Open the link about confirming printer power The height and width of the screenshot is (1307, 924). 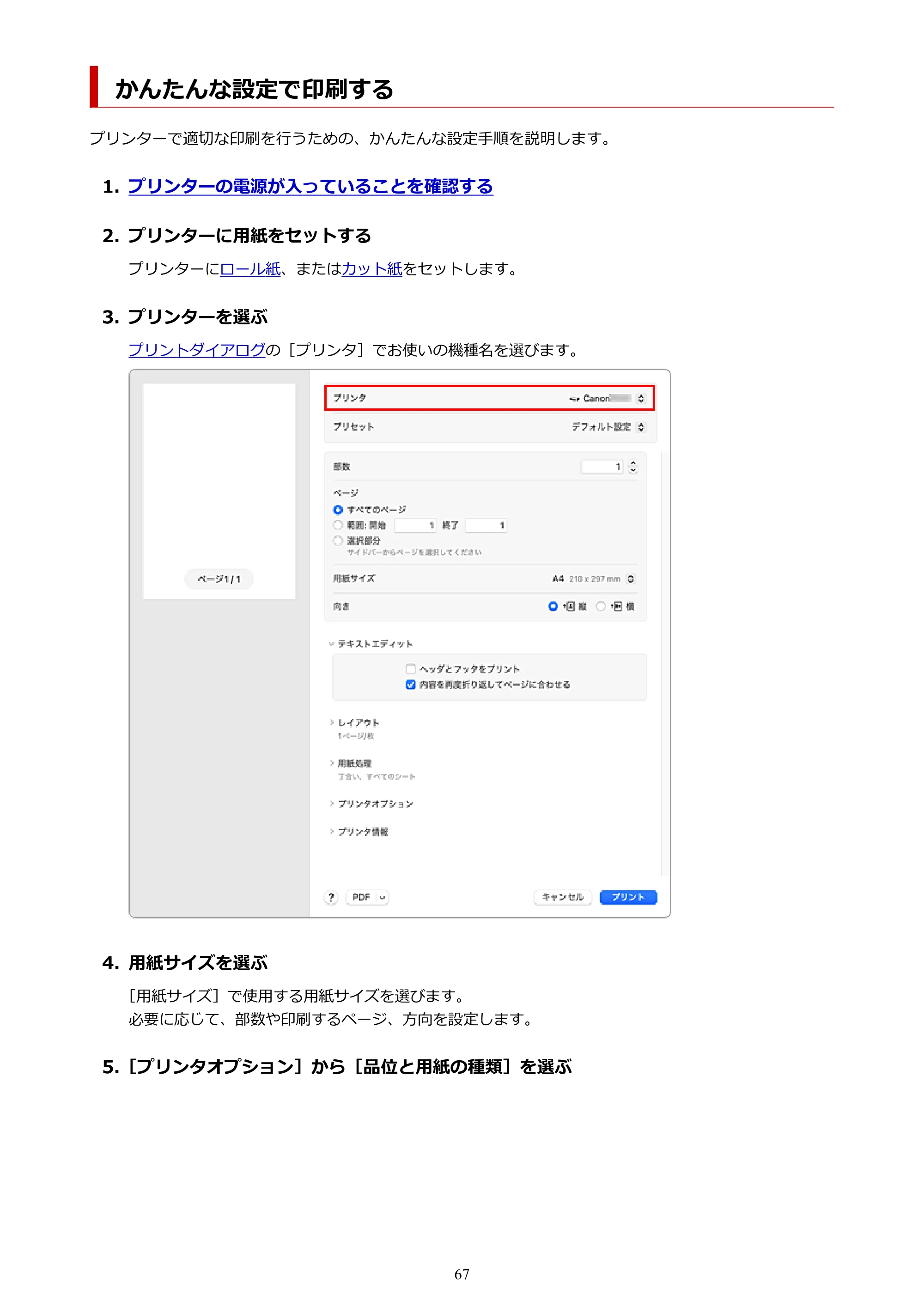pos(310,186)
